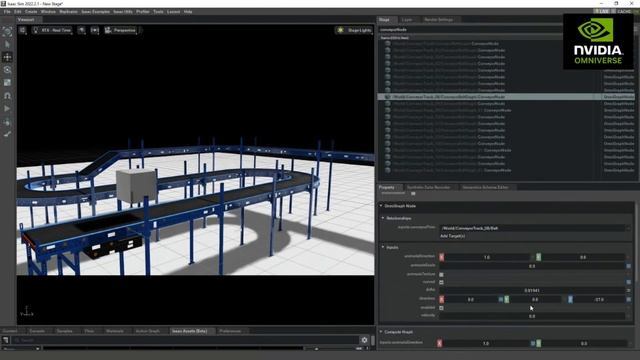Select the Scale tool

coord(7,83)
